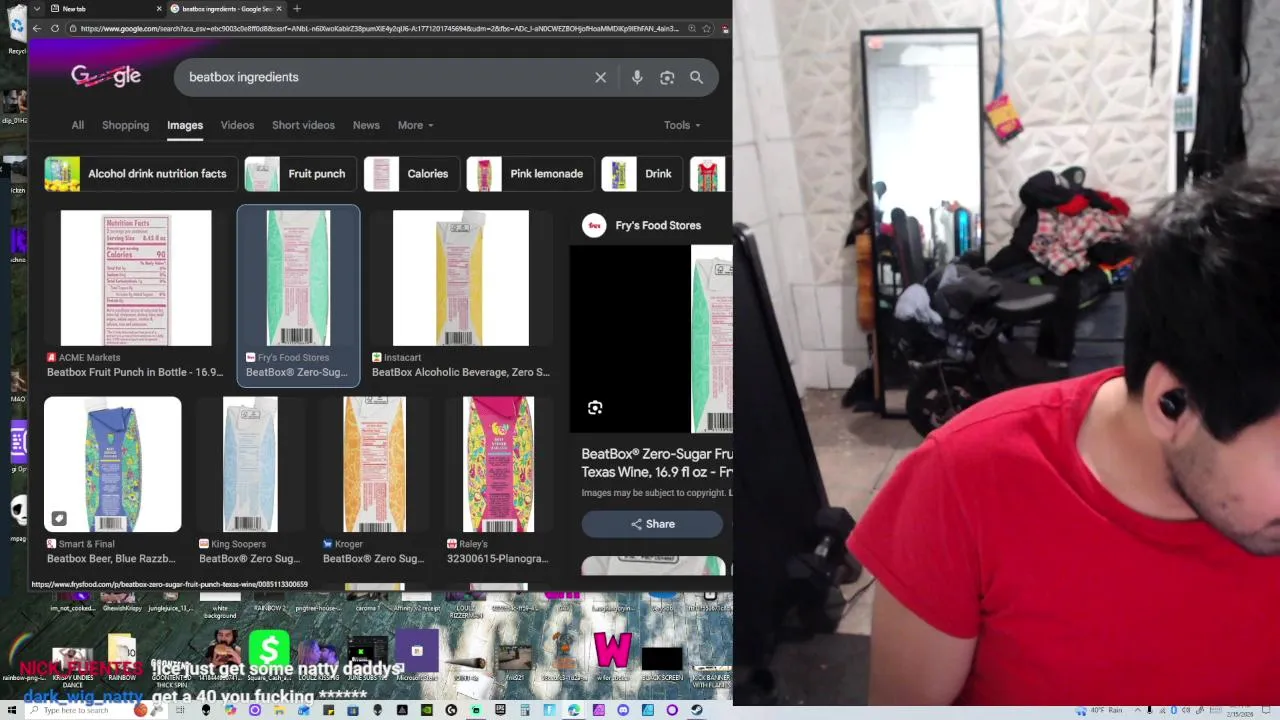The image size is (1280, 720).
Task: Click the Share button
Action: (x=652, y=524)
